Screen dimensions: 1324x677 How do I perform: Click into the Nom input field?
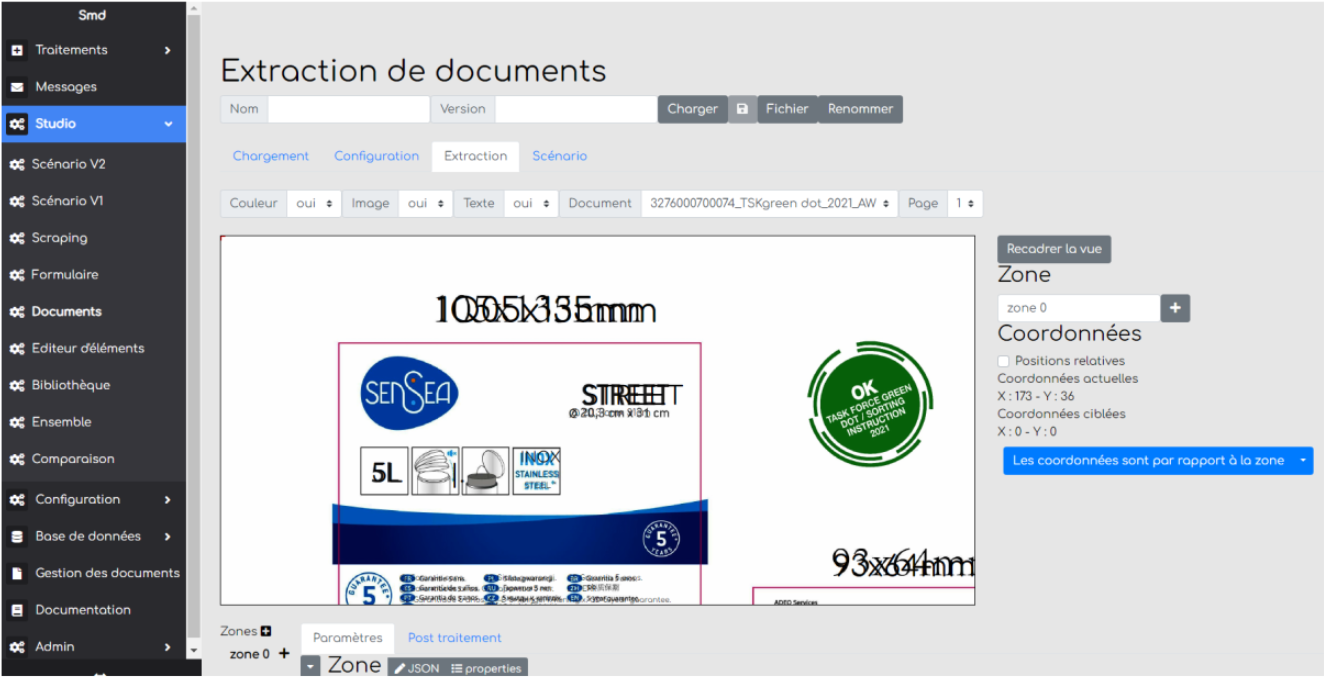pos(348,109)
